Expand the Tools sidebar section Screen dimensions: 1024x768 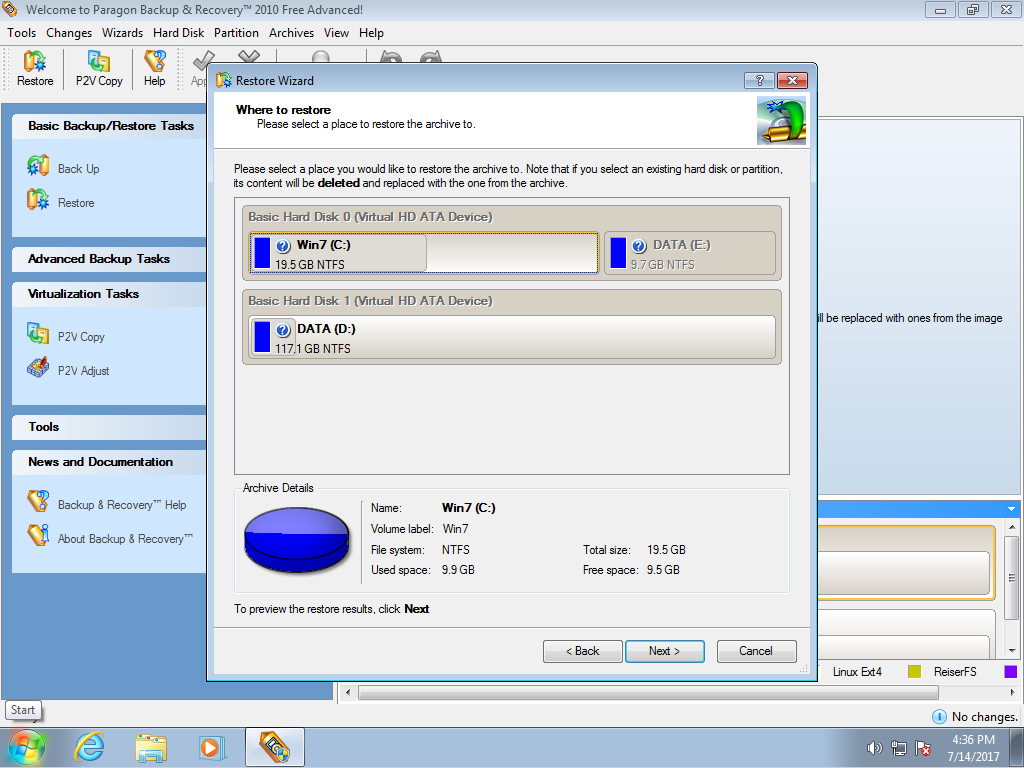pyautogui.click(x=44, y=427)
